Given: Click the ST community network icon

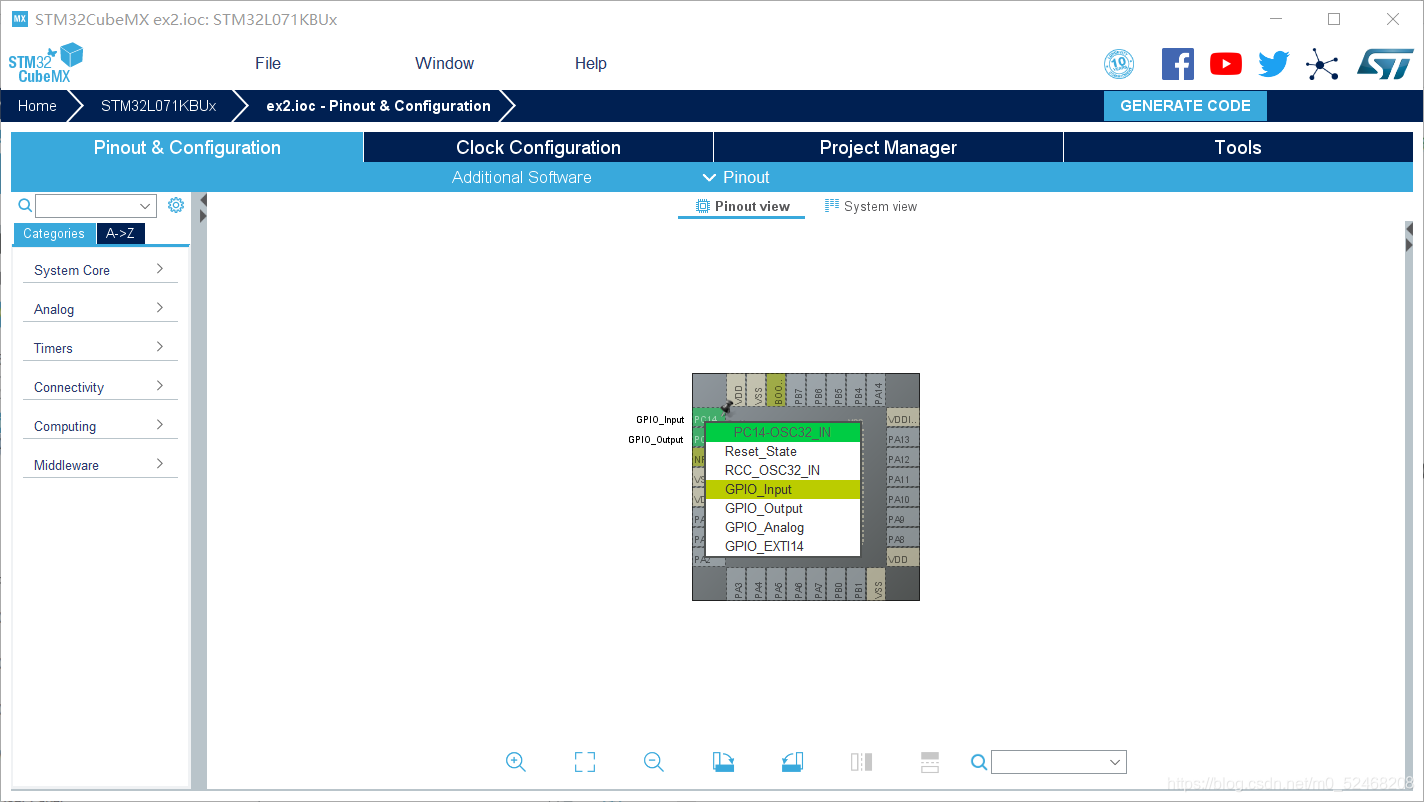Looking at the screenshot, I should [1322, 65].
